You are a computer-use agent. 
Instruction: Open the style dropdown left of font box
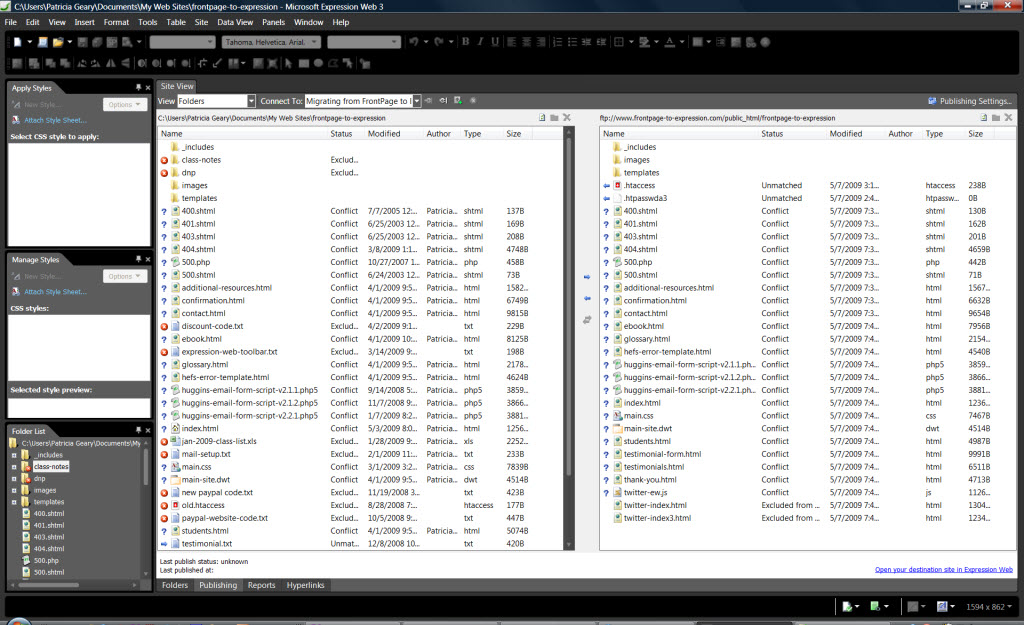click(x=210, y=42)
